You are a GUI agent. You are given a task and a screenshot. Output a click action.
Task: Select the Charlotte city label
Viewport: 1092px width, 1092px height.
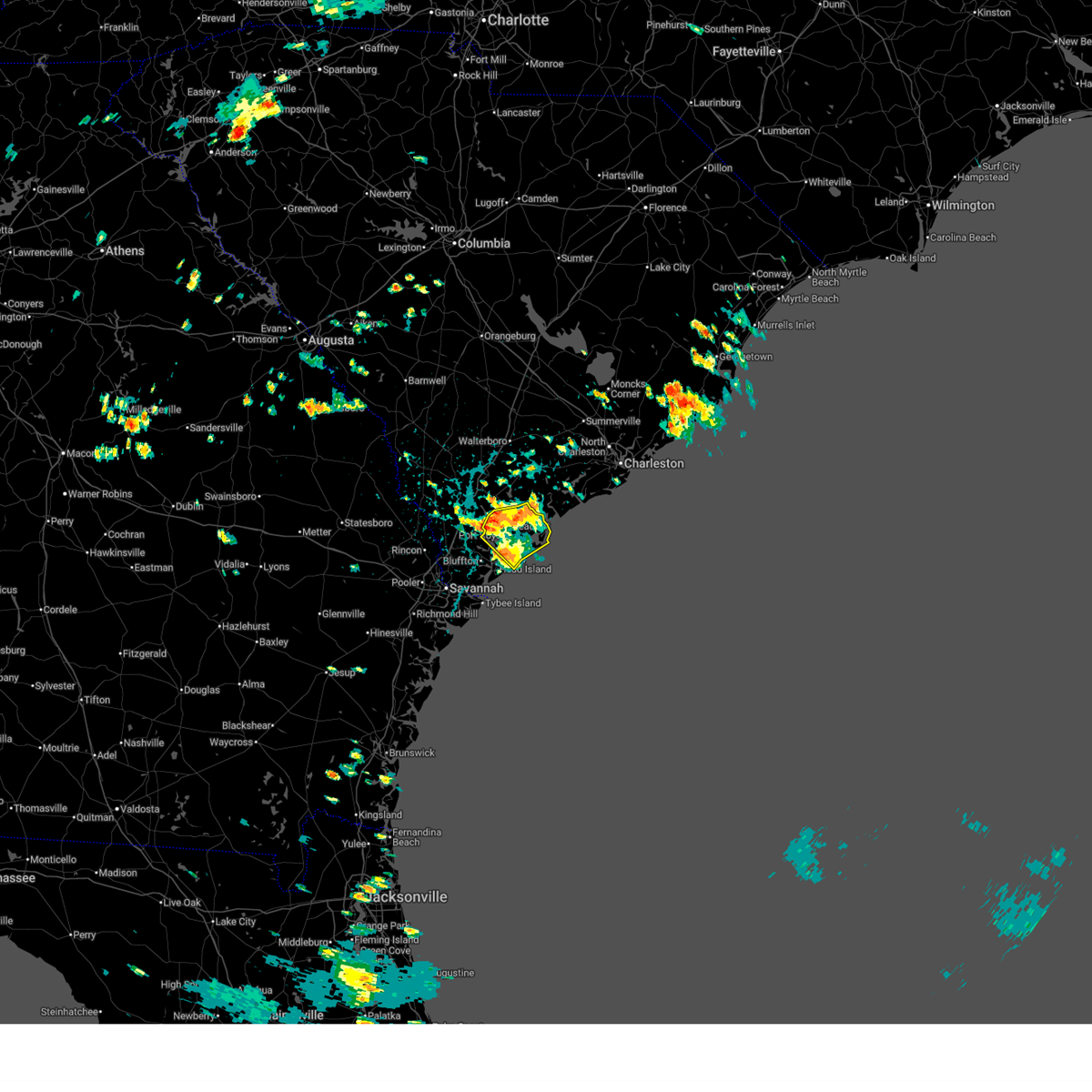[518, 20]
